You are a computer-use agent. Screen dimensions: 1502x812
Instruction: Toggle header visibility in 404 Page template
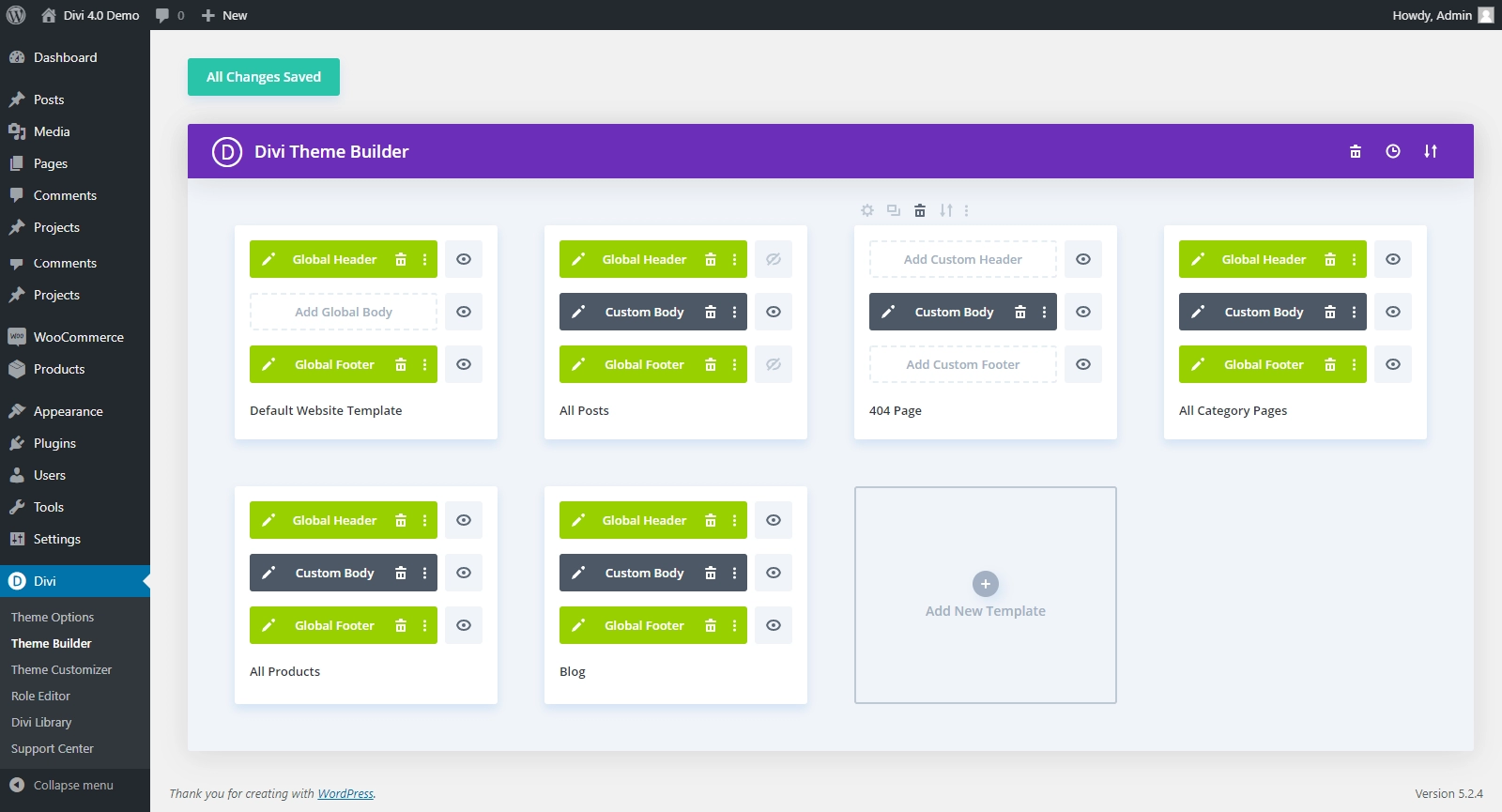coord(1083,259)
